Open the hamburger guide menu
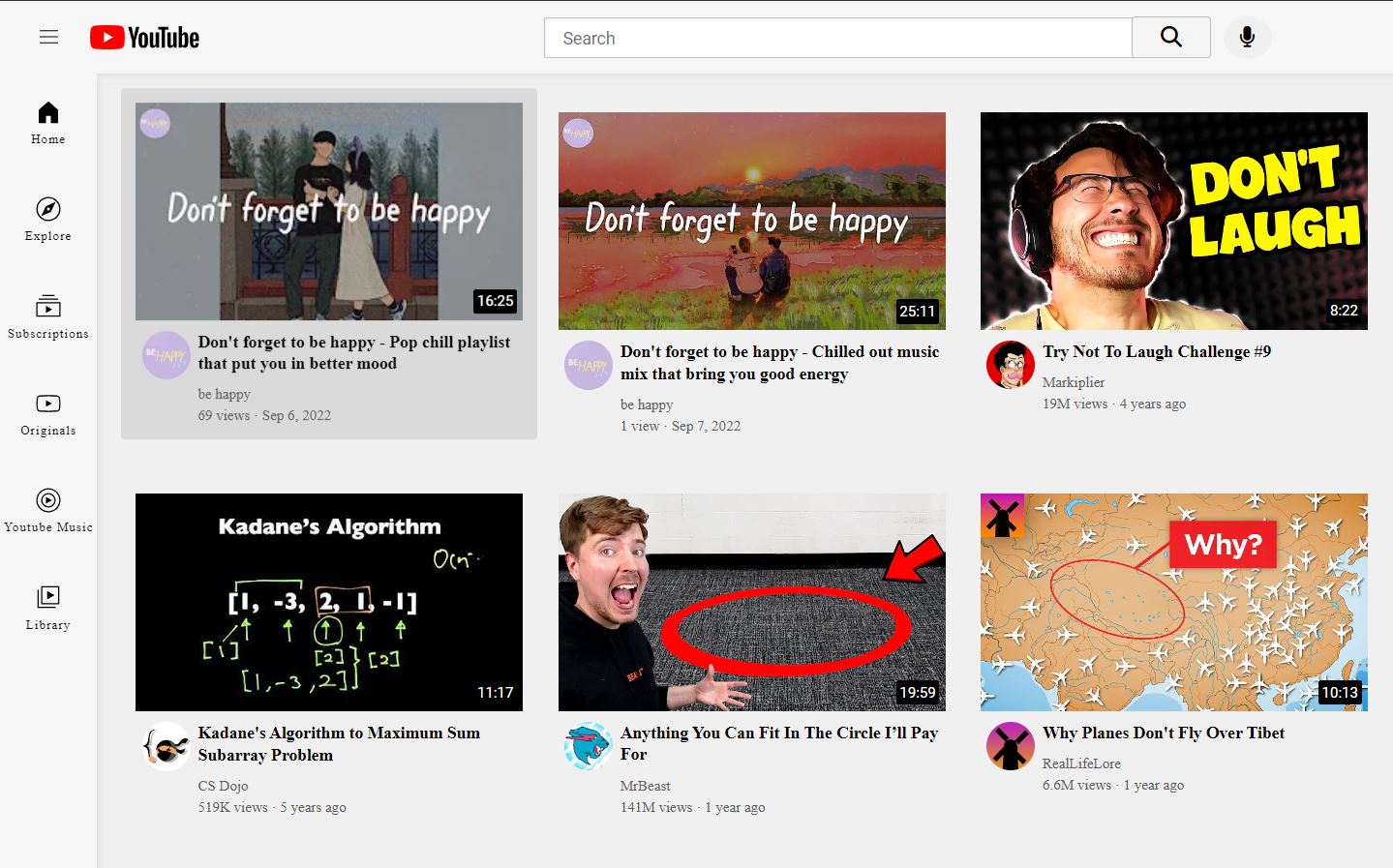 pyautogui.click(x=48, y=38)
